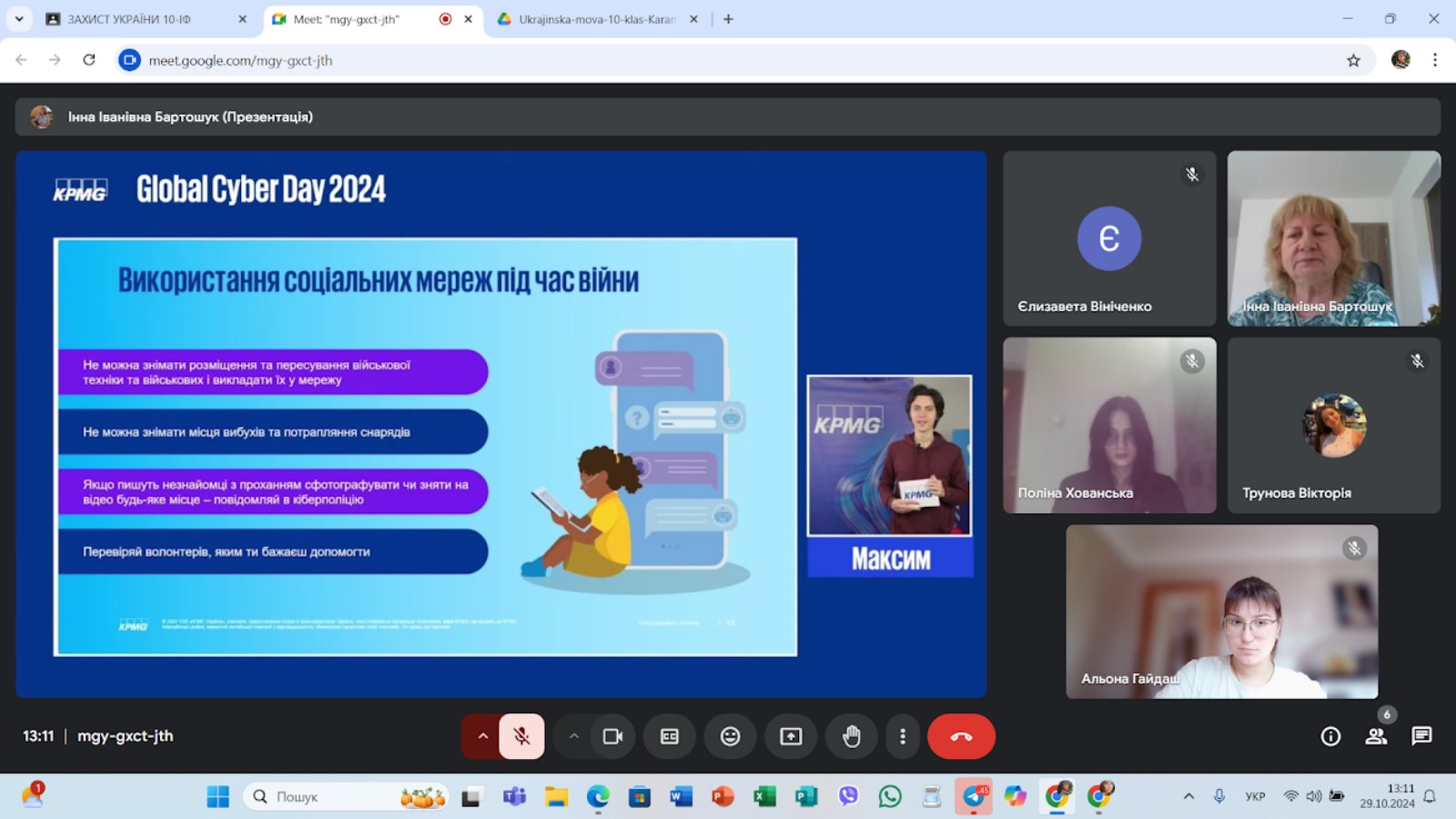This screenshot has width=1456, height=819.
Task: Click the Альона Гайдаш video tile
Action: click(x=1221, y=612)
